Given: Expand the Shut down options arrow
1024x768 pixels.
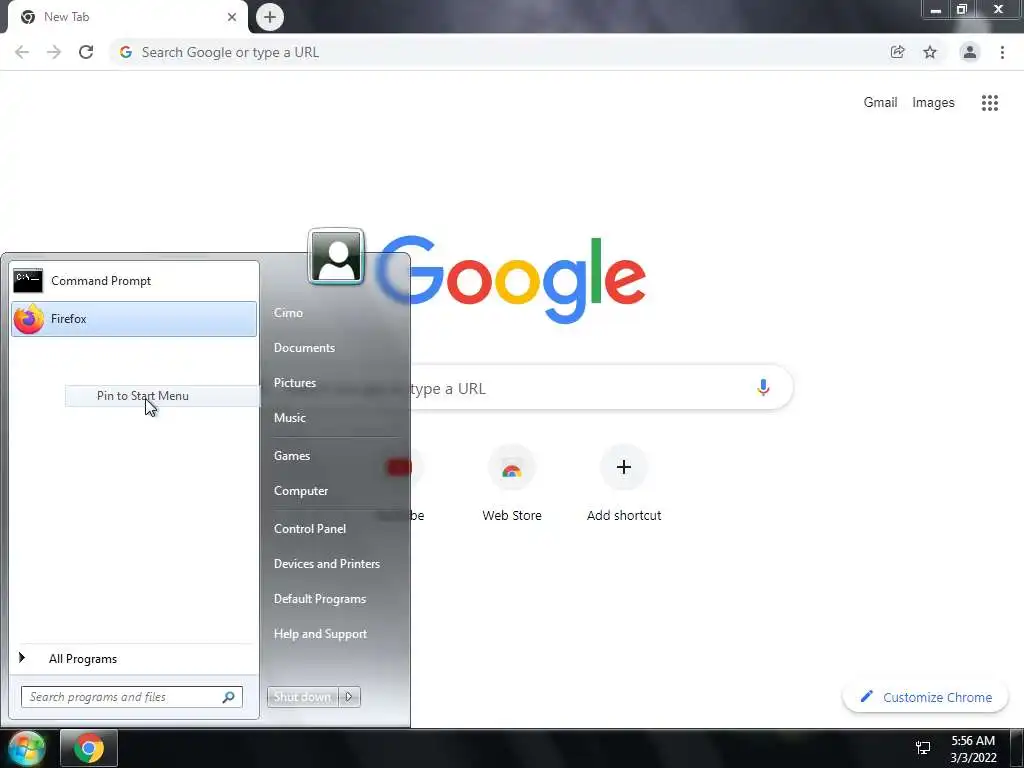Looking at the screenshot, I should tap(349, 697).
